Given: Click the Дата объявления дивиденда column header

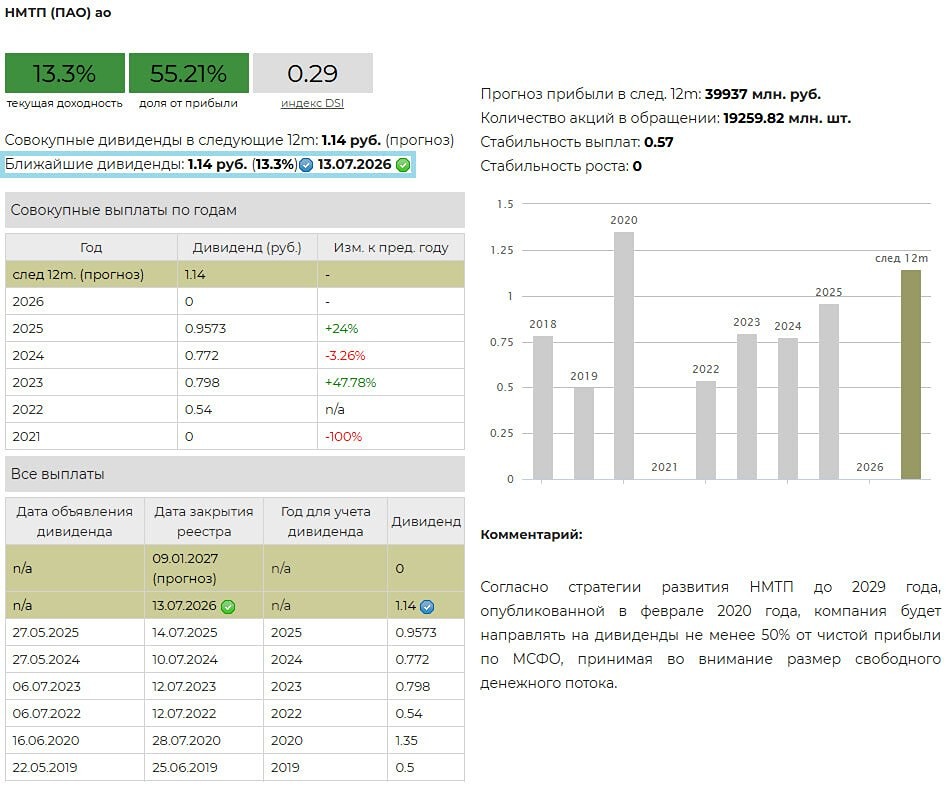Looking at the screenshot, I should pos(75,521).
